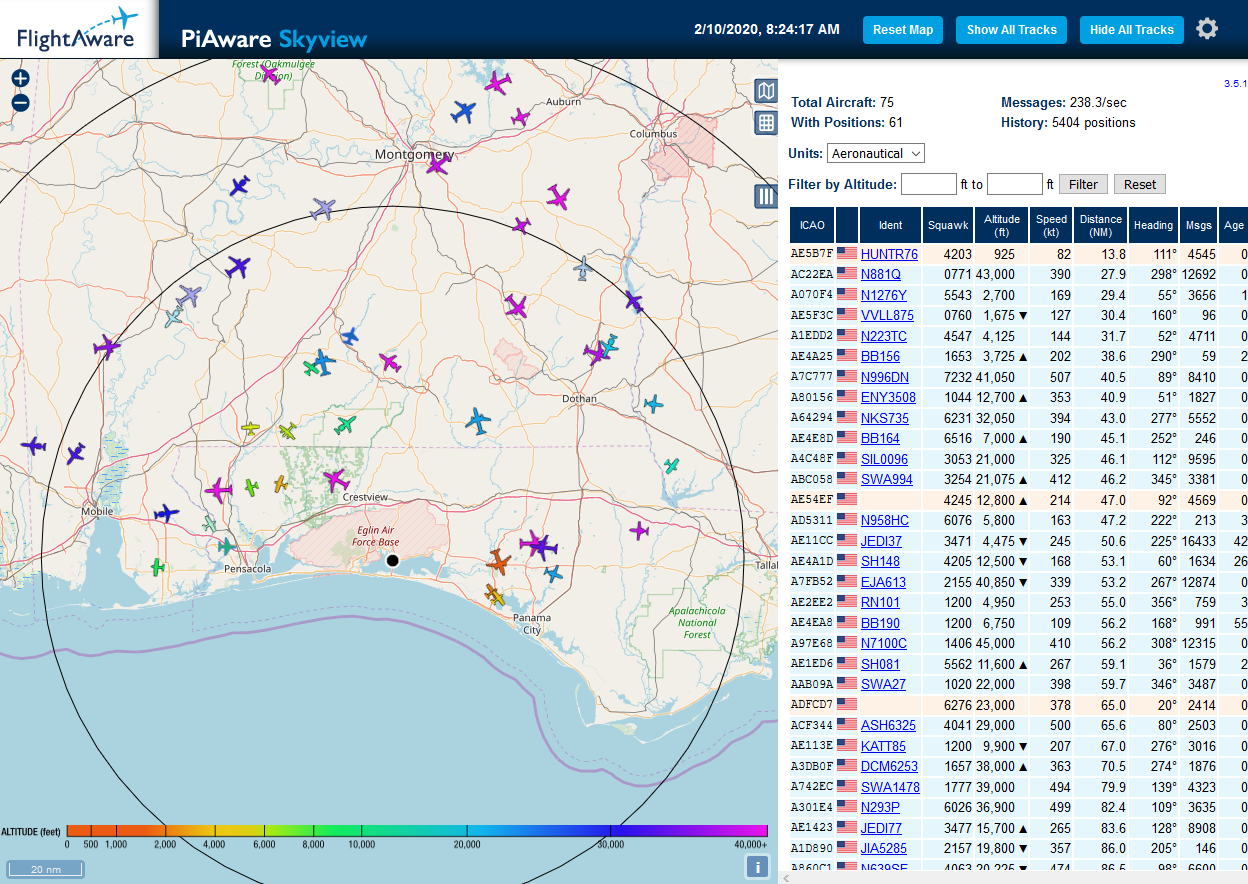Image resolution: width=1248 pixels, height=884 pixels.
Task: Zoom out on the map
Action: [x=20, y=102]
